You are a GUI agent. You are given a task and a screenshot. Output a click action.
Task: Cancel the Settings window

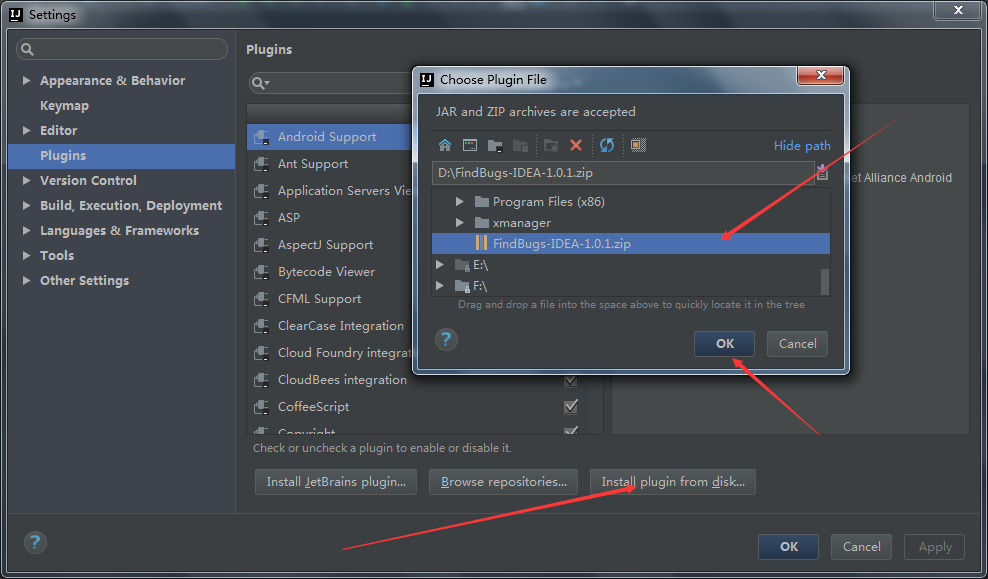point(861,547)
